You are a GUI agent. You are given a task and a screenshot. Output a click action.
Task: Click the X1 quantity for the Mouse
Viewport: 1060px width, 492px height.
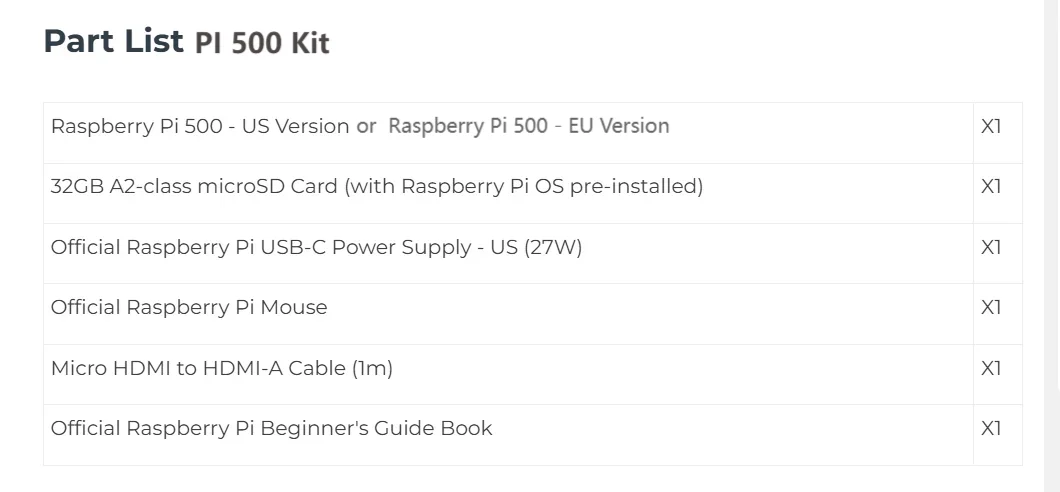pos(991,308)
